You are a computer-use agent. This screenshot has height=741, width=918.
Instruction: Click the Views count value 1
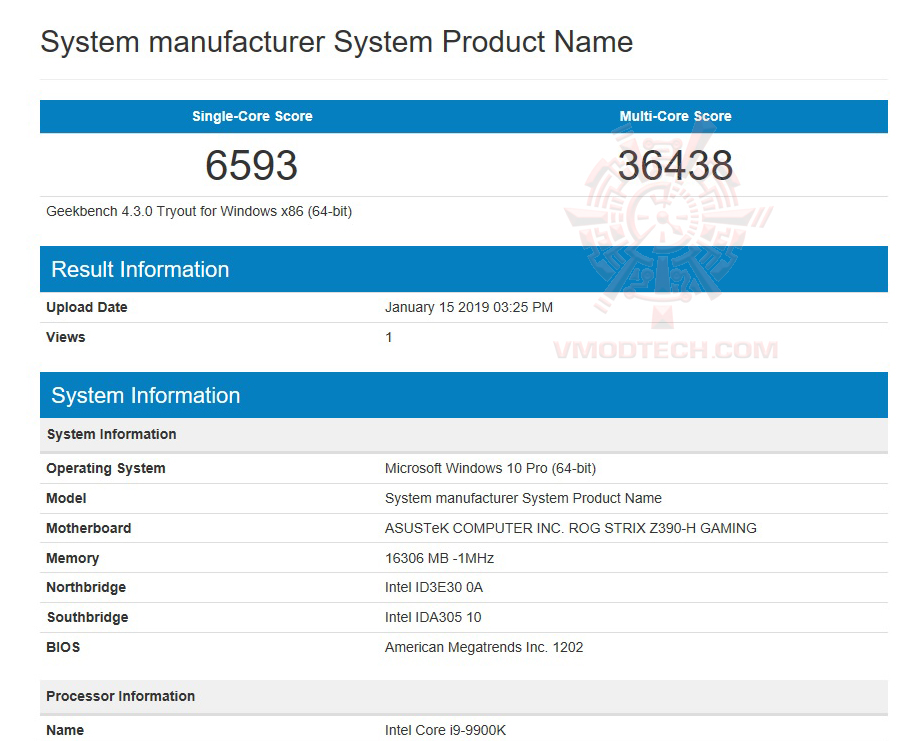tap(389, 337)
